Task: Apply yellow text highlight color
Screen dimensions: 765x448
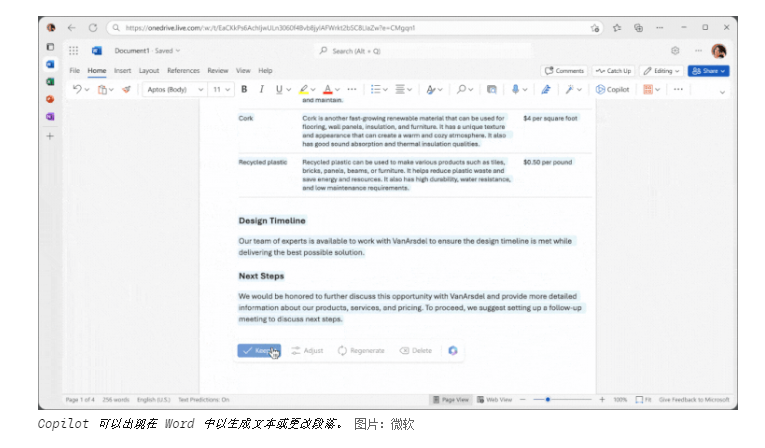Action: click(x=303, y=89)
